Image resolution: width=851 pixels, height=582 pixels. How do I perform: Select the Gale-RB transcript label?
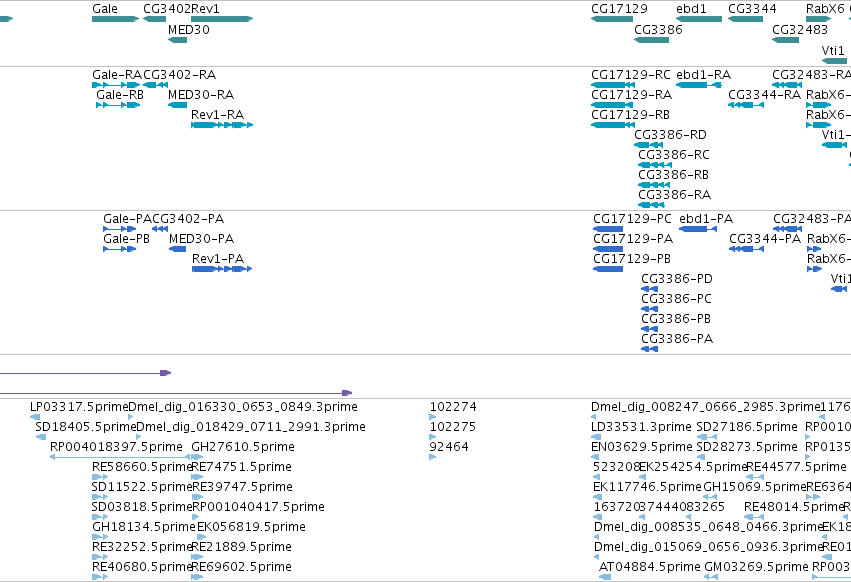tap(120, 94)
